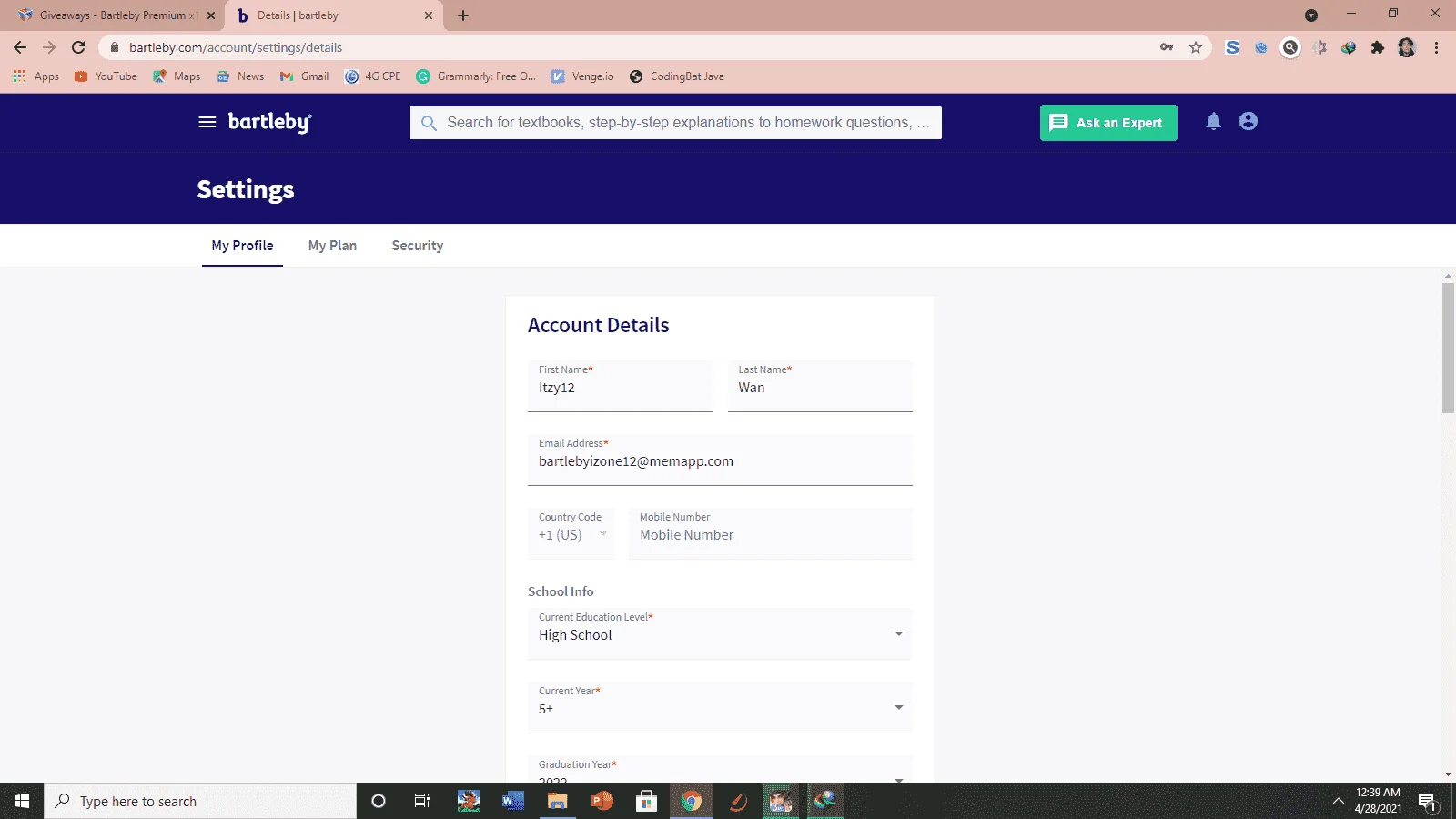This screenshot has width=1456, height=819.
Task: Reload the current page
Action: (78, 47)
